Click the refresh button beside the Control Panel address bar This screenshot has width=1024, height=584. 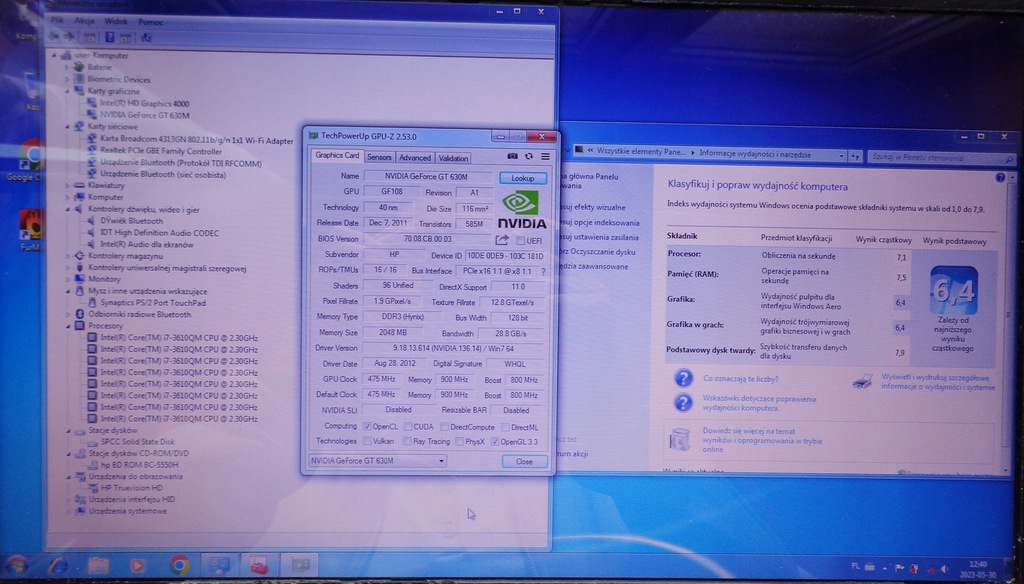[856, 156]
